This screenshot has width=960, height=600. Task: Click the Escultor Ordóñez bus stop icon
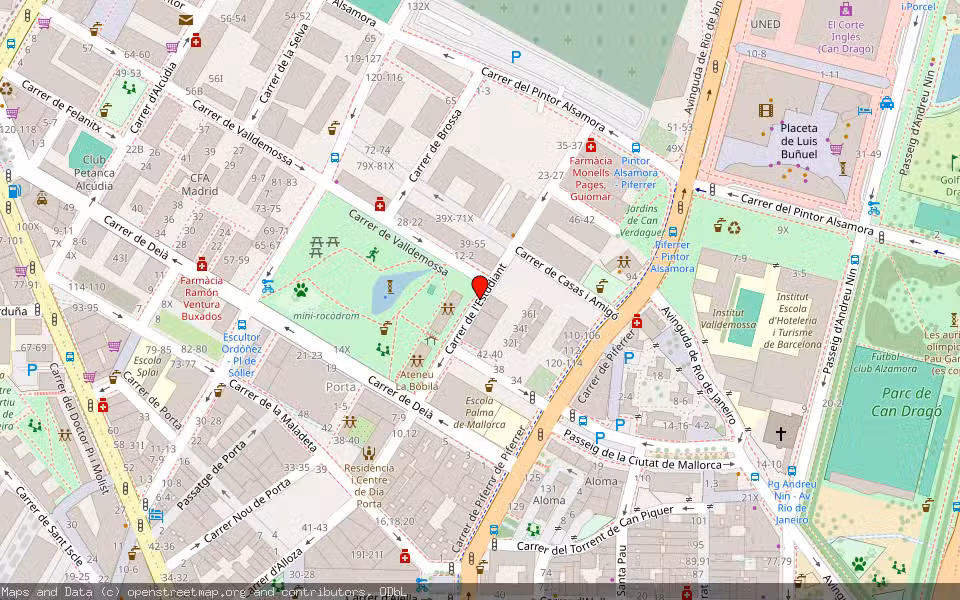[242, 324]
